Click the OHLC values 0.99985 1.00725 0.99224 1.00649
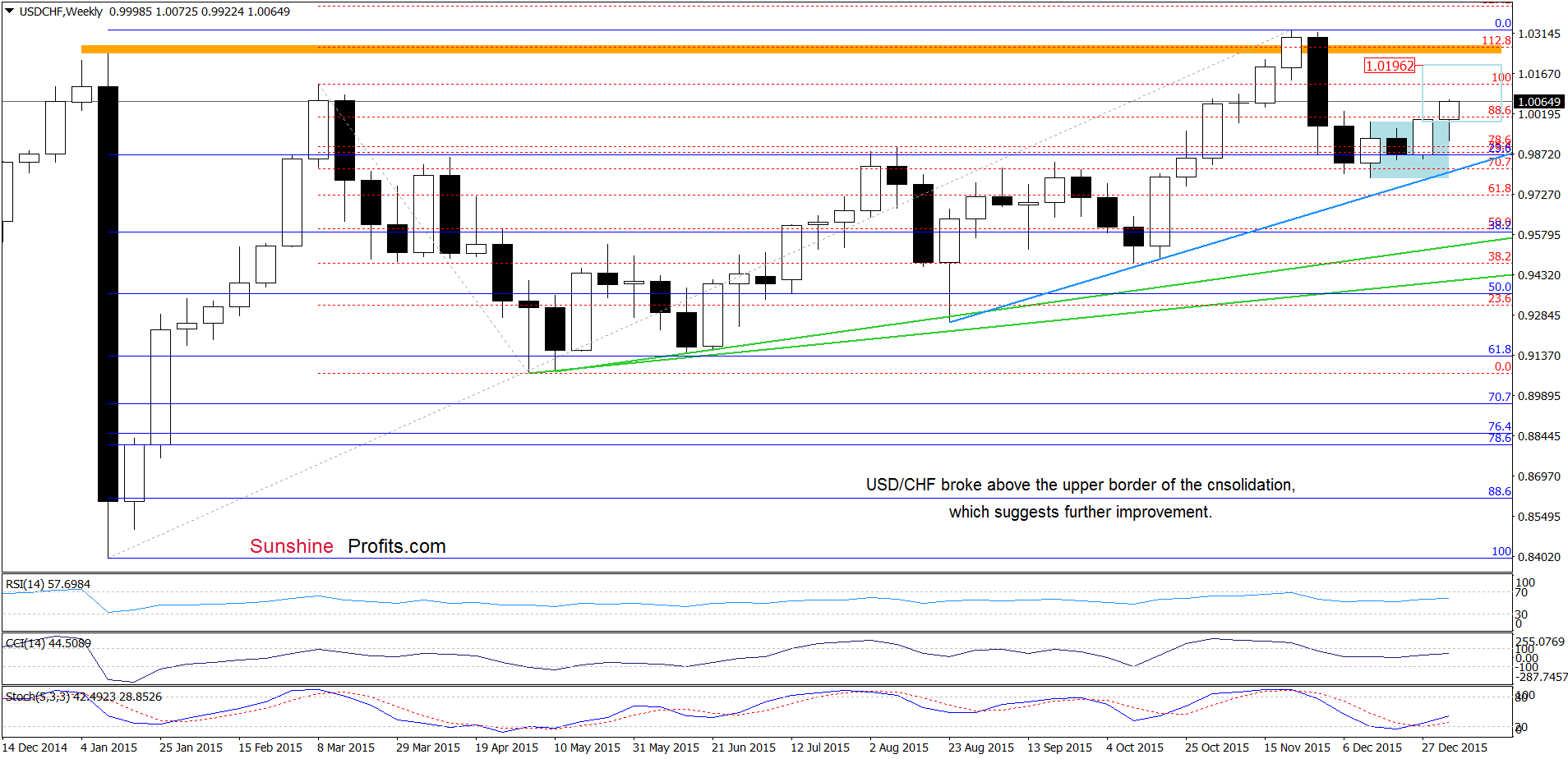Screen dimensions: 1568x759 (x=200, y=11)
